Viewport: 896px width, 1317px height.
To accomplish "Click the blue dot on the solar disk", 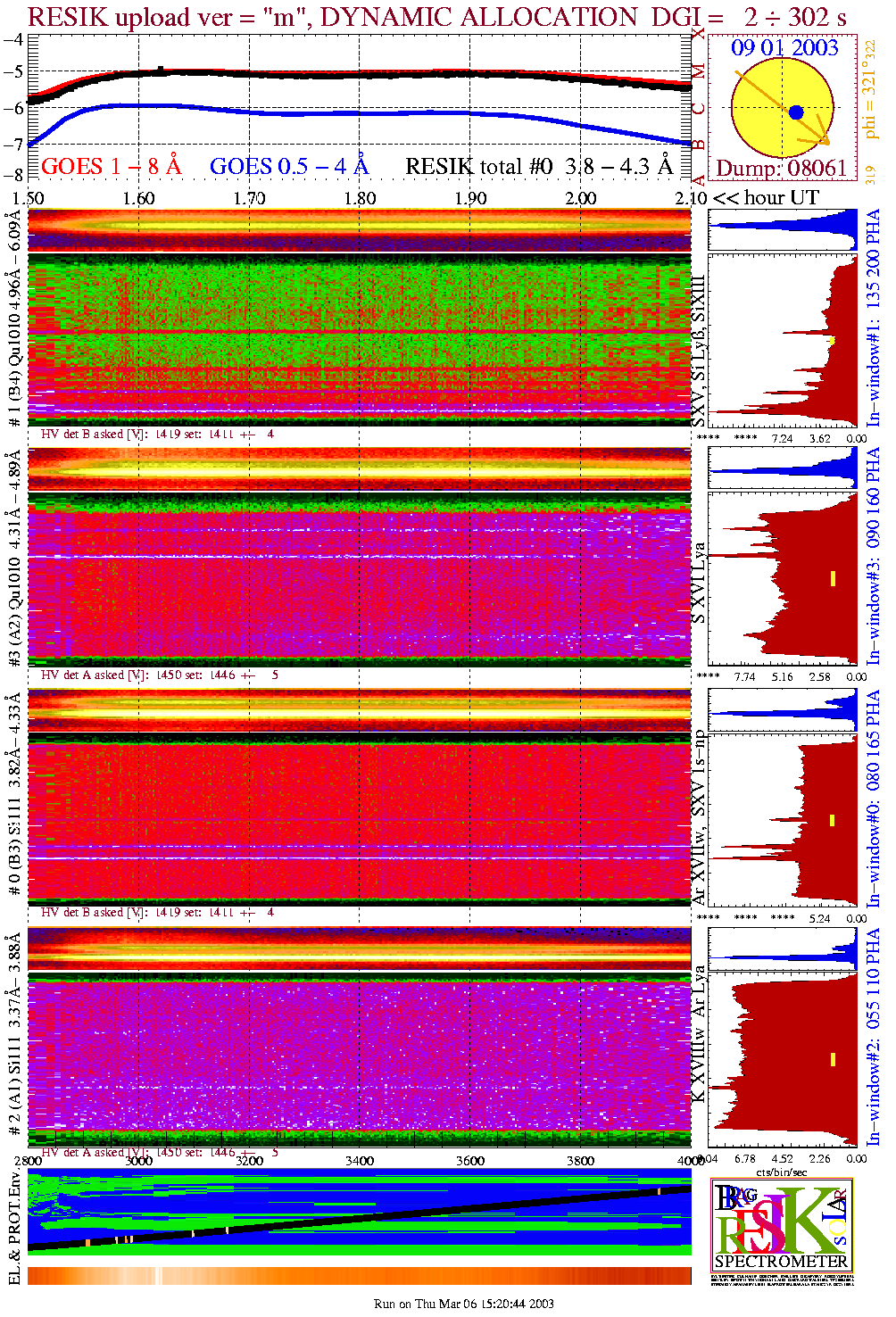I will click(x=796, y=112).
